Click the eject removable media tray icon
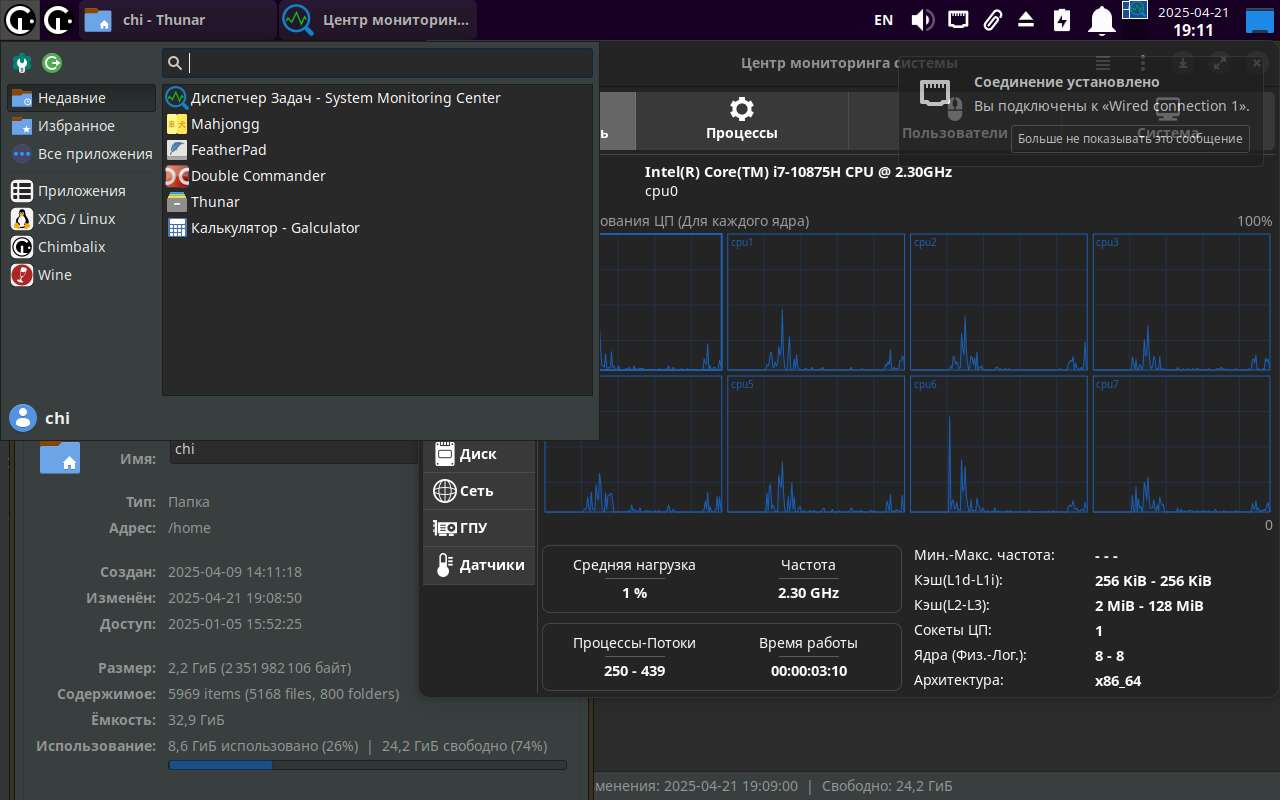This screenshot has height=800, width=1280. pyautogui.click(x=1026, y=19)
